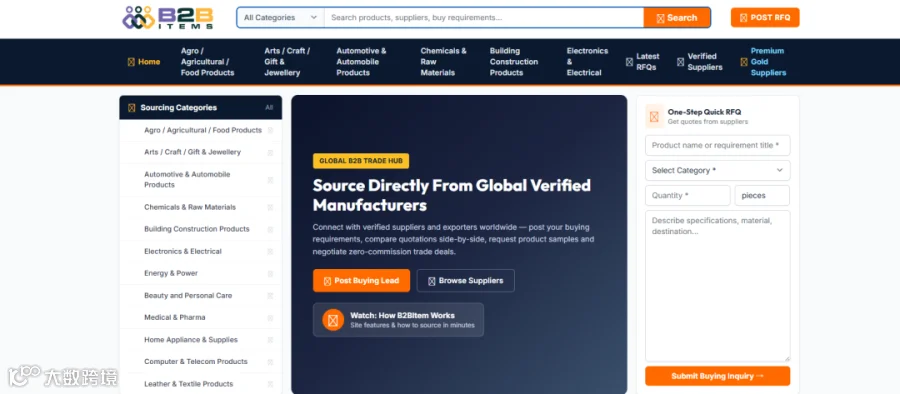Viewport: 900px width, 394px height.
Task: Expand the arrow beside Computer & Telecom Products
Action: (x=270, y=362)
